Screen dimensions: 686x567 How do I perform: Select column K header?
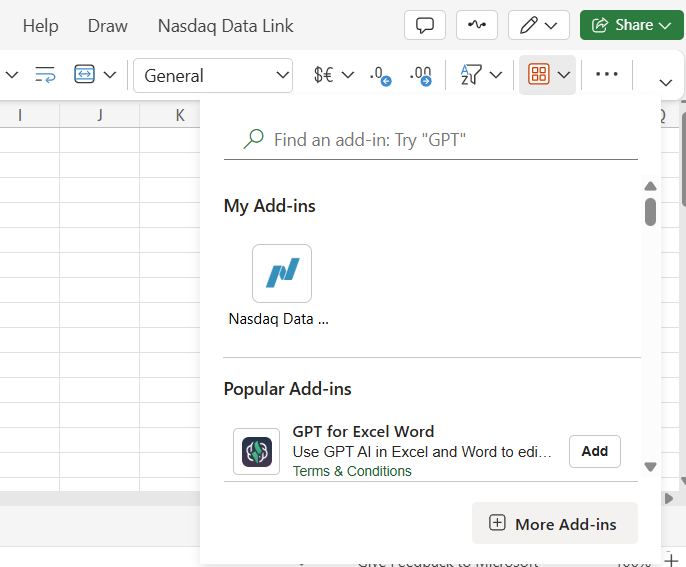coord(180,115)
